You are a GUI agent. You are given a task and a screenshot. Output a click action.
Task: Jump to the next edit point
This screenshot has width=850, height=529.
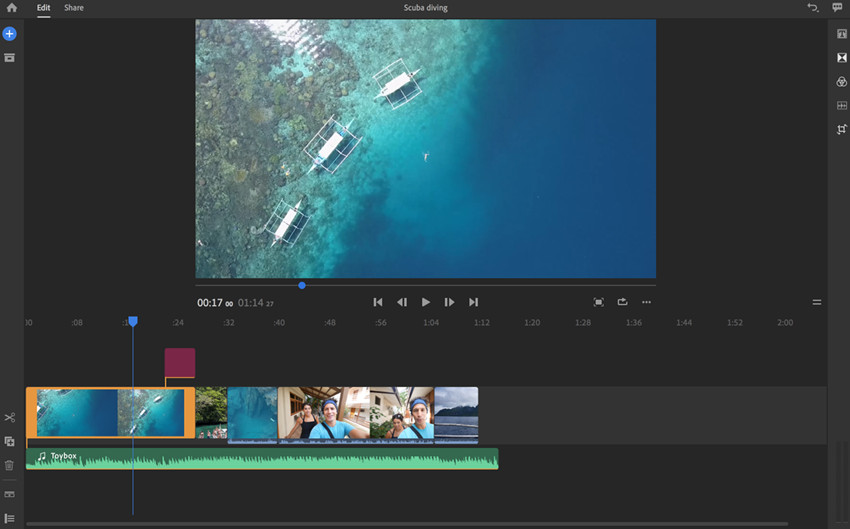(x=473, y=302)
